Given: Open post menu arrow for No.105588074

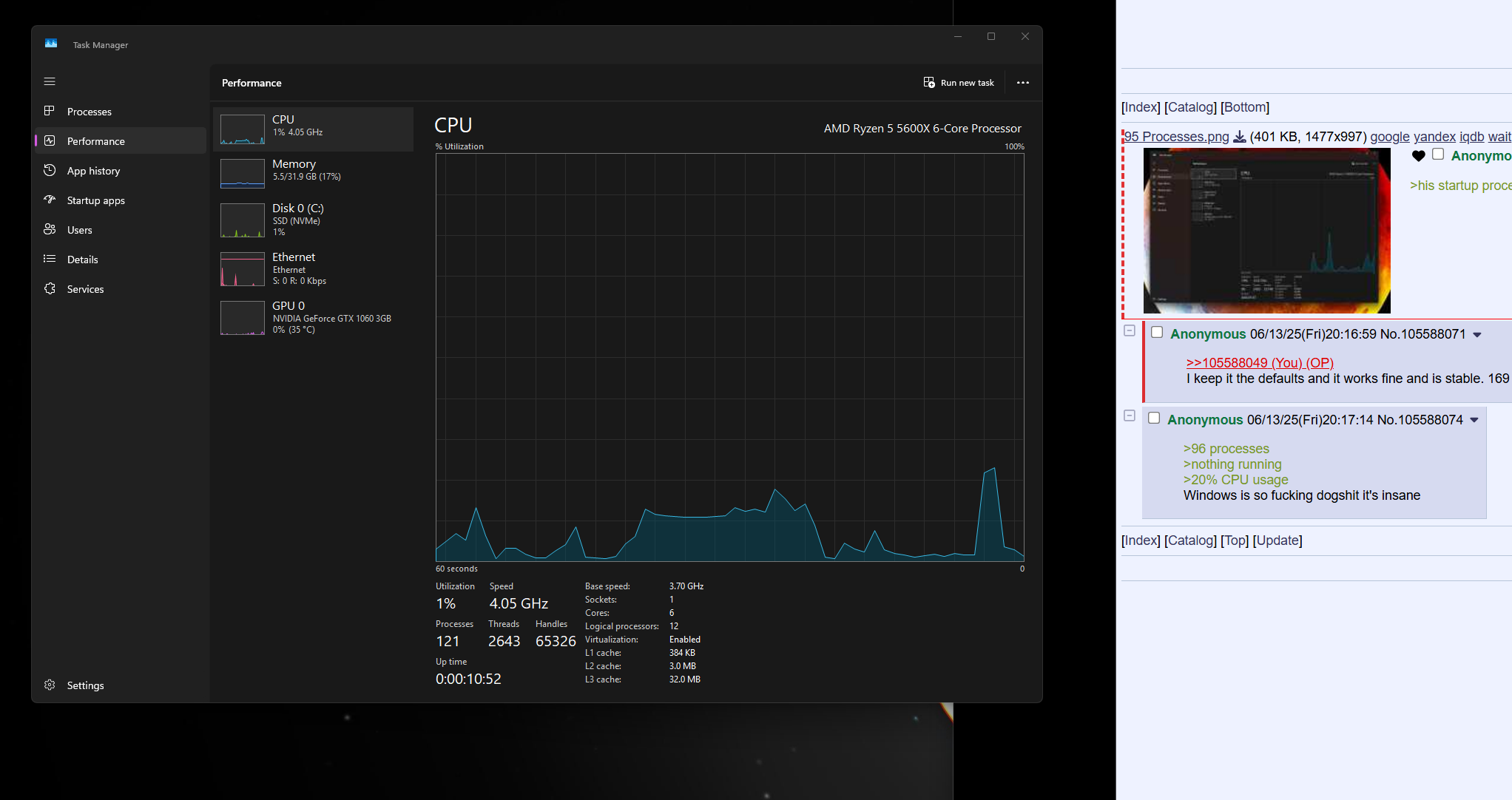Looking at the screenshot, I should [1474, 420].
